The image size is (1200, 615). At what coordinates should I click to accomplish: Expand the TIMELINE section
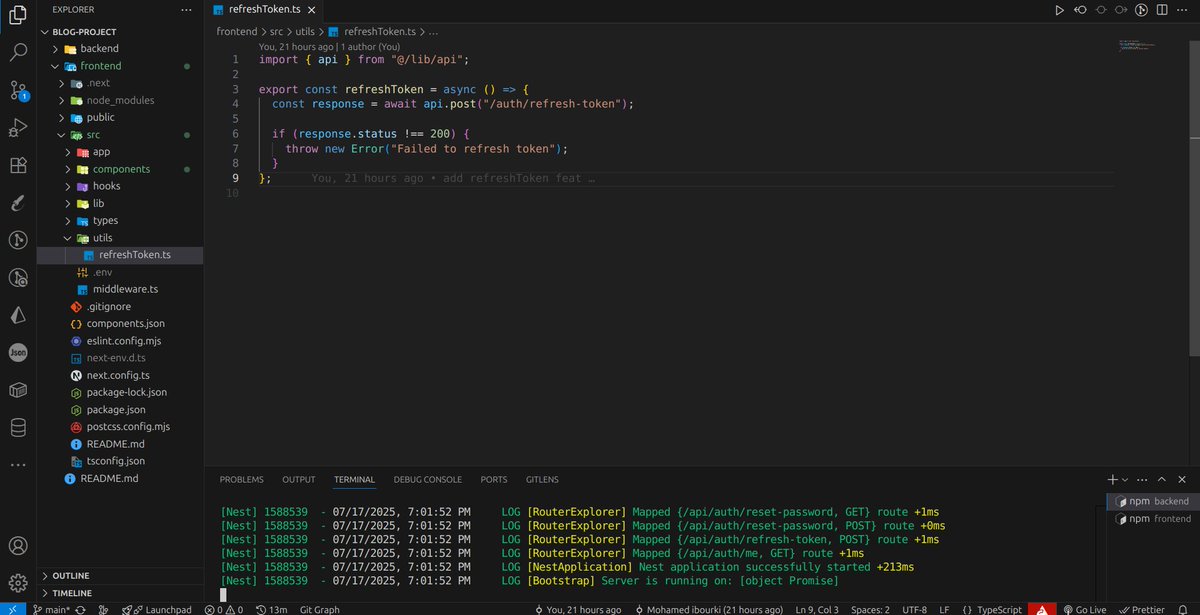click(x=120, y=593)
